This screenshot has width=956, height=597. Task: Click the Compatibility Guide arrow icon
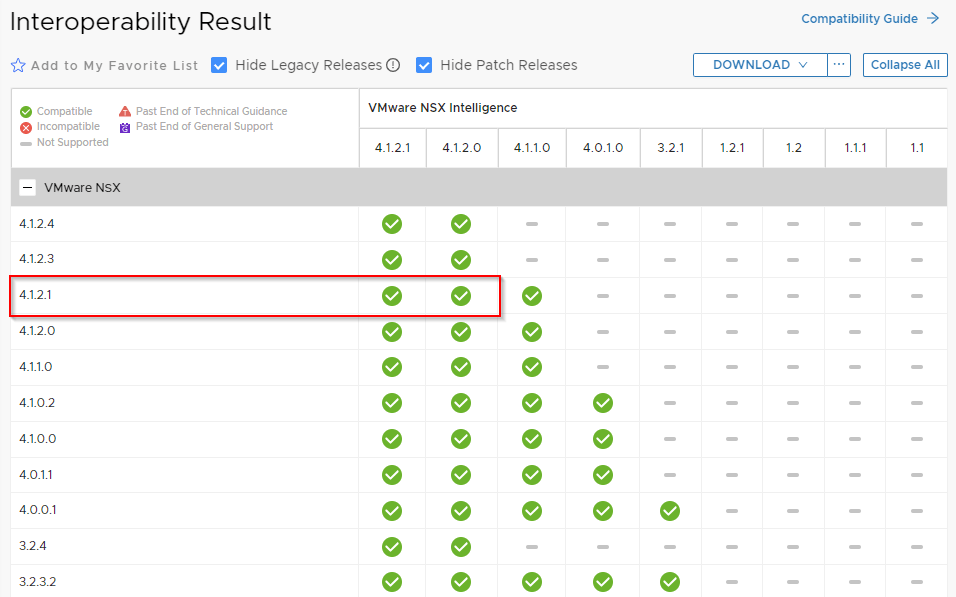coord(933,18)
